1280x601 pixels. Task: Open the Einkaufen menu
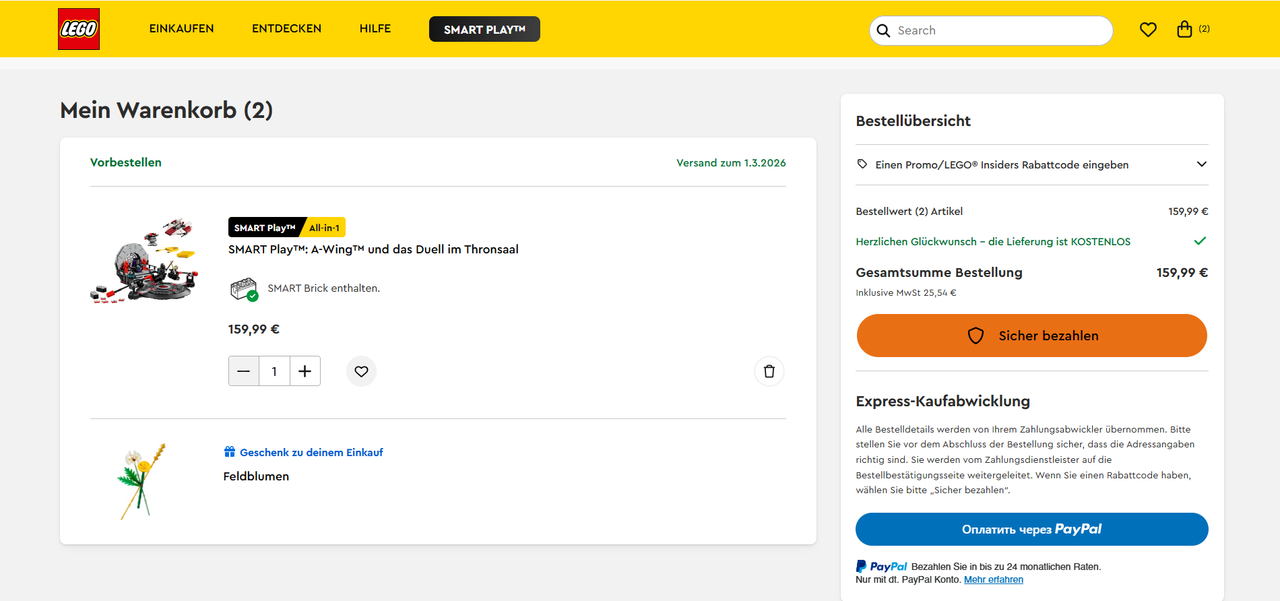[x=181, y=29]
